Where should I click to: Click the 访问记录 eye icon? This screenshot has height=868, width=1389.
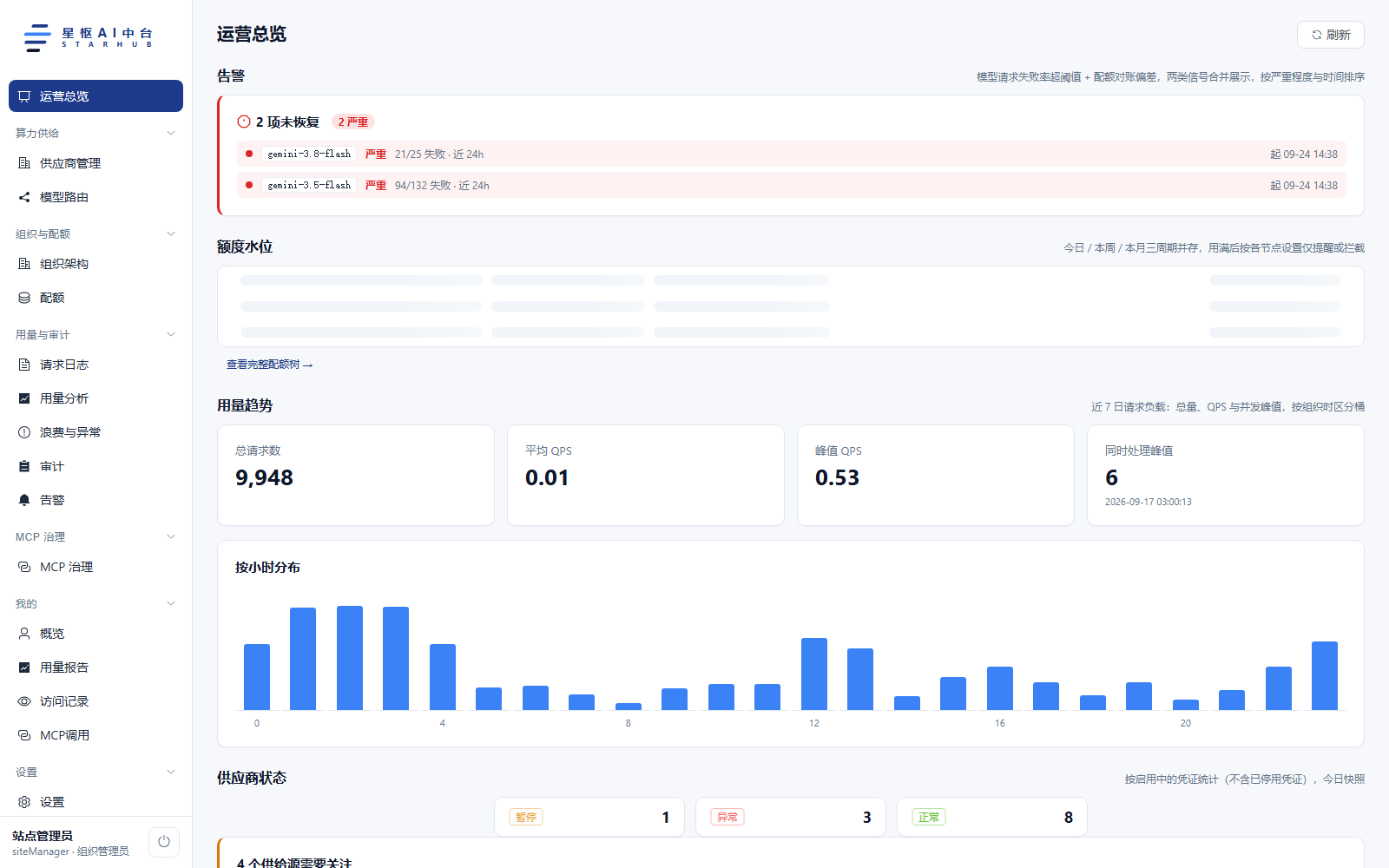(x=24, y=701)
